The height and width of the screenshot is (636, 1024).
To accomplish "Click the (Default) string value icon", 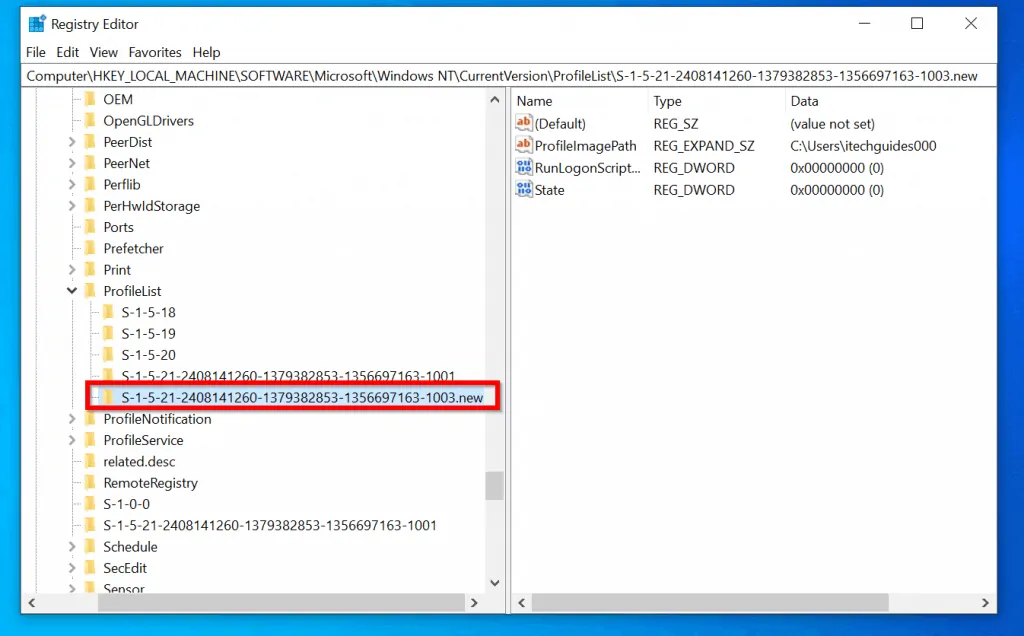I will (x=524, y=124).
